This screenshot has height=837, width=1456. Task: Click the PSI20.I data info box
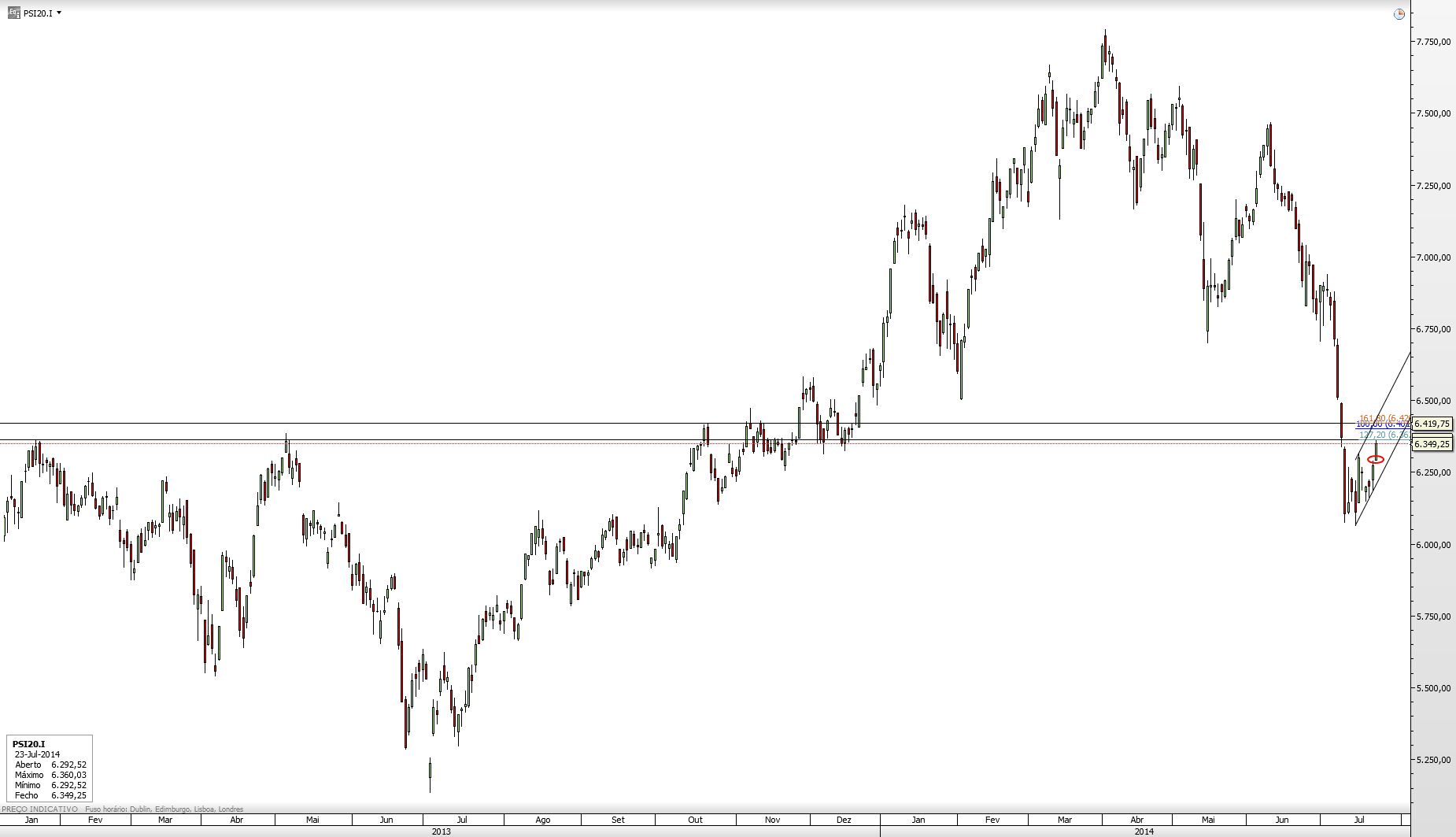pos(50,768)
